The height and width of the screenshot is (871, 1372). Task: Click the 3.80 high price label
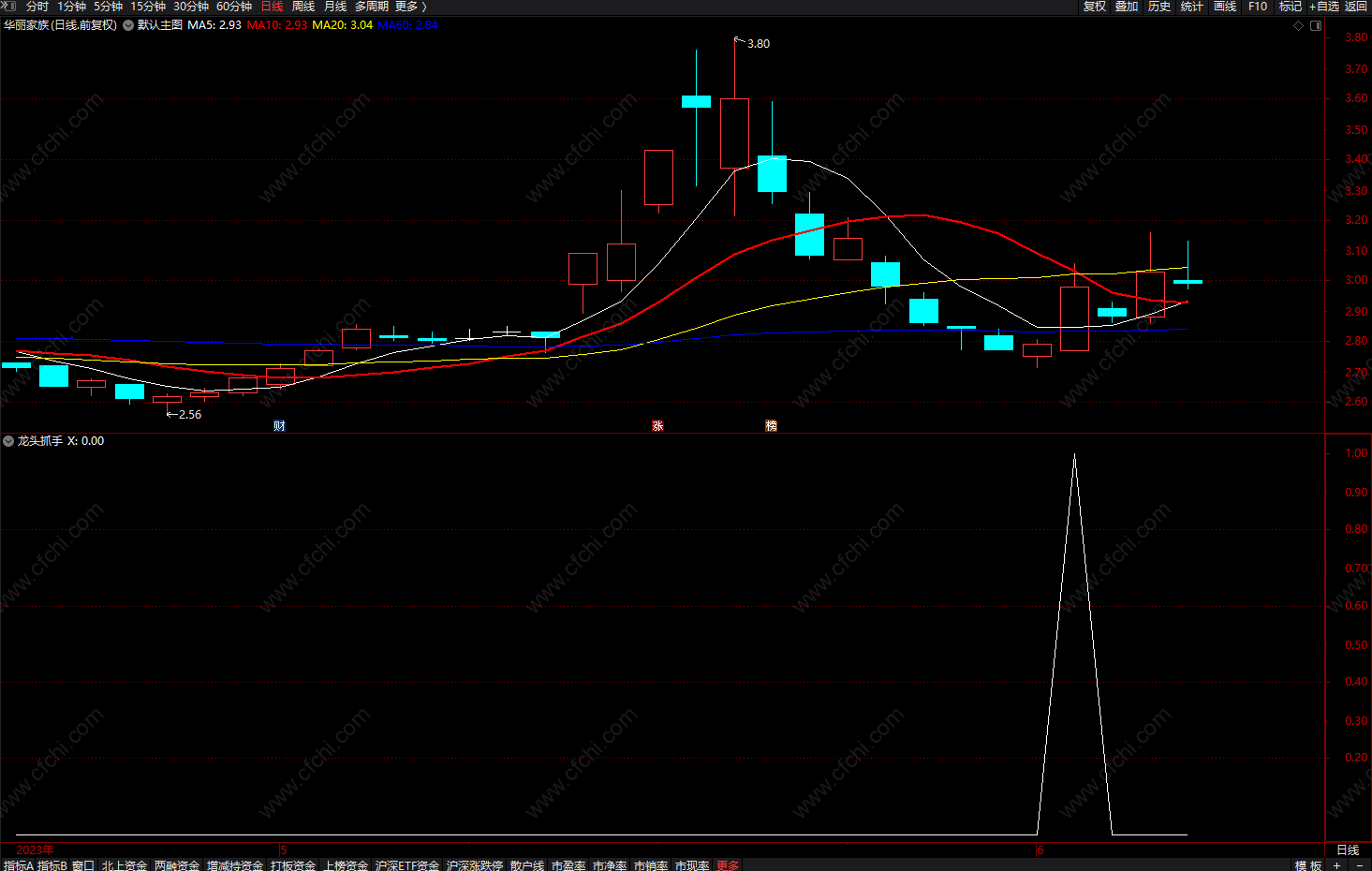click(x=758, y=44)
